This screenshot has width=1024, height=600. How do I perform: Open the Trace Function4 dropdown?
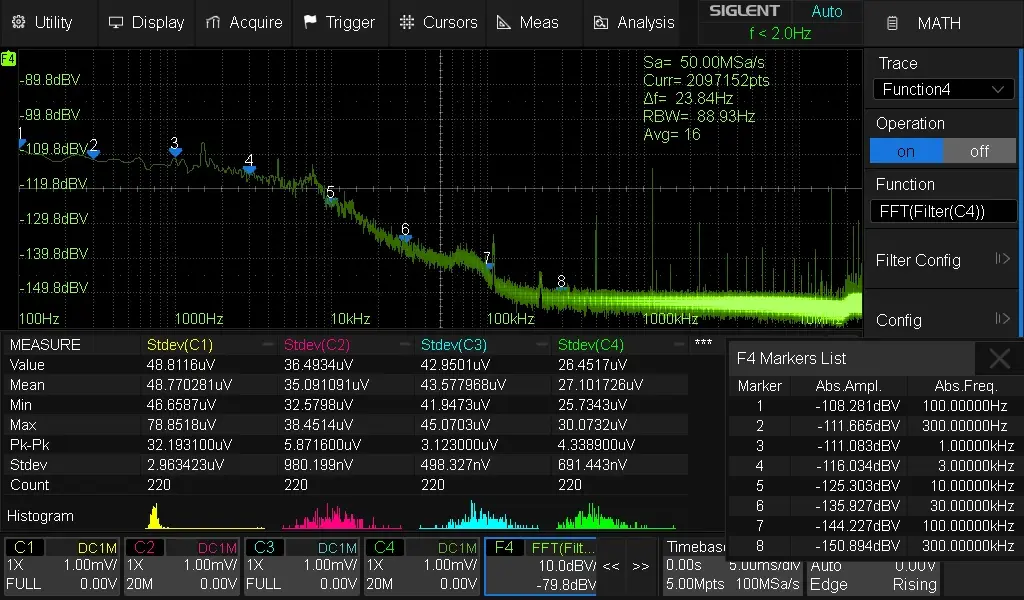point(943,89)
